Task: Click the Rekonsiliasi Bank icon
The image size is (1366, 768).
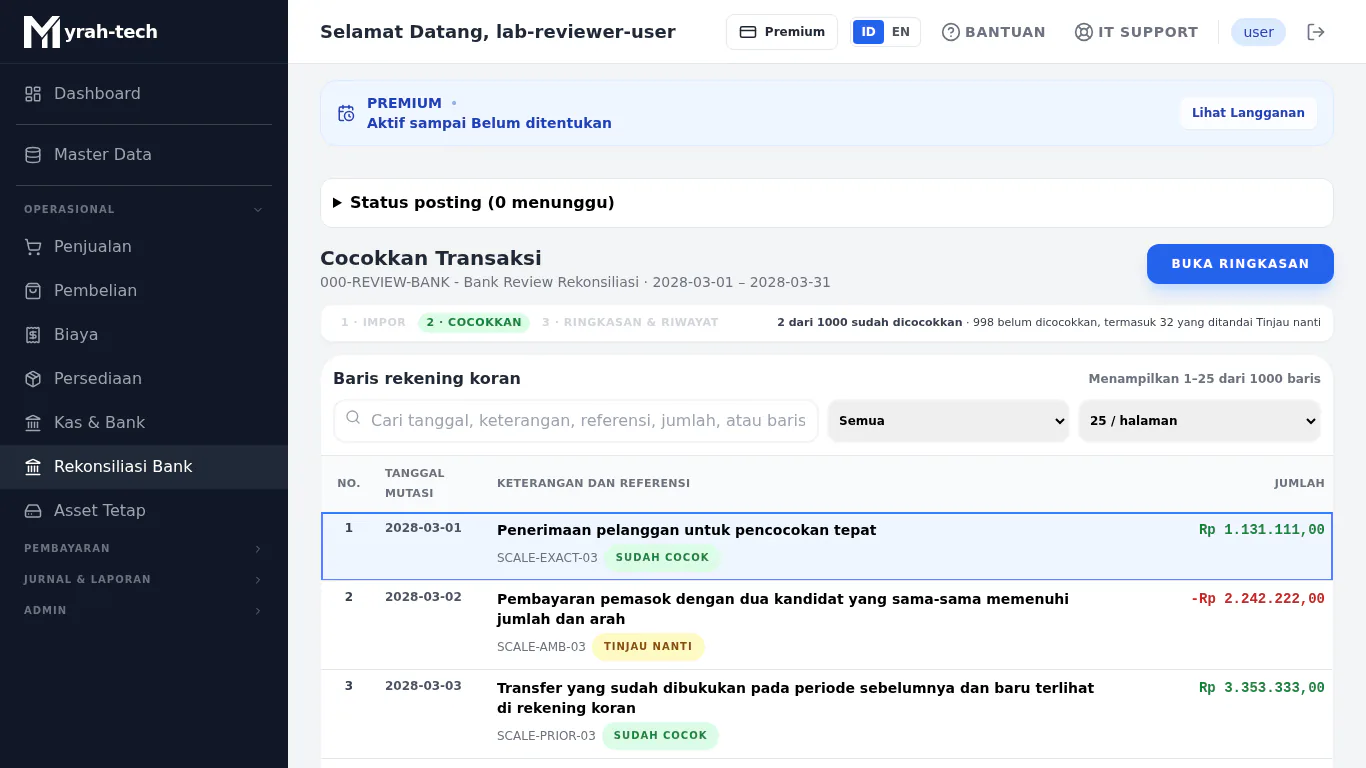Action: point(33,467)
